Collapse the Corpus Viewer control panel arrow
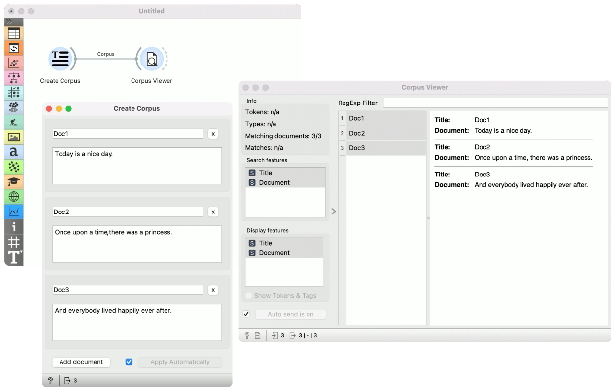The width and height of the screenshot is (611, 389). [334, 211]
